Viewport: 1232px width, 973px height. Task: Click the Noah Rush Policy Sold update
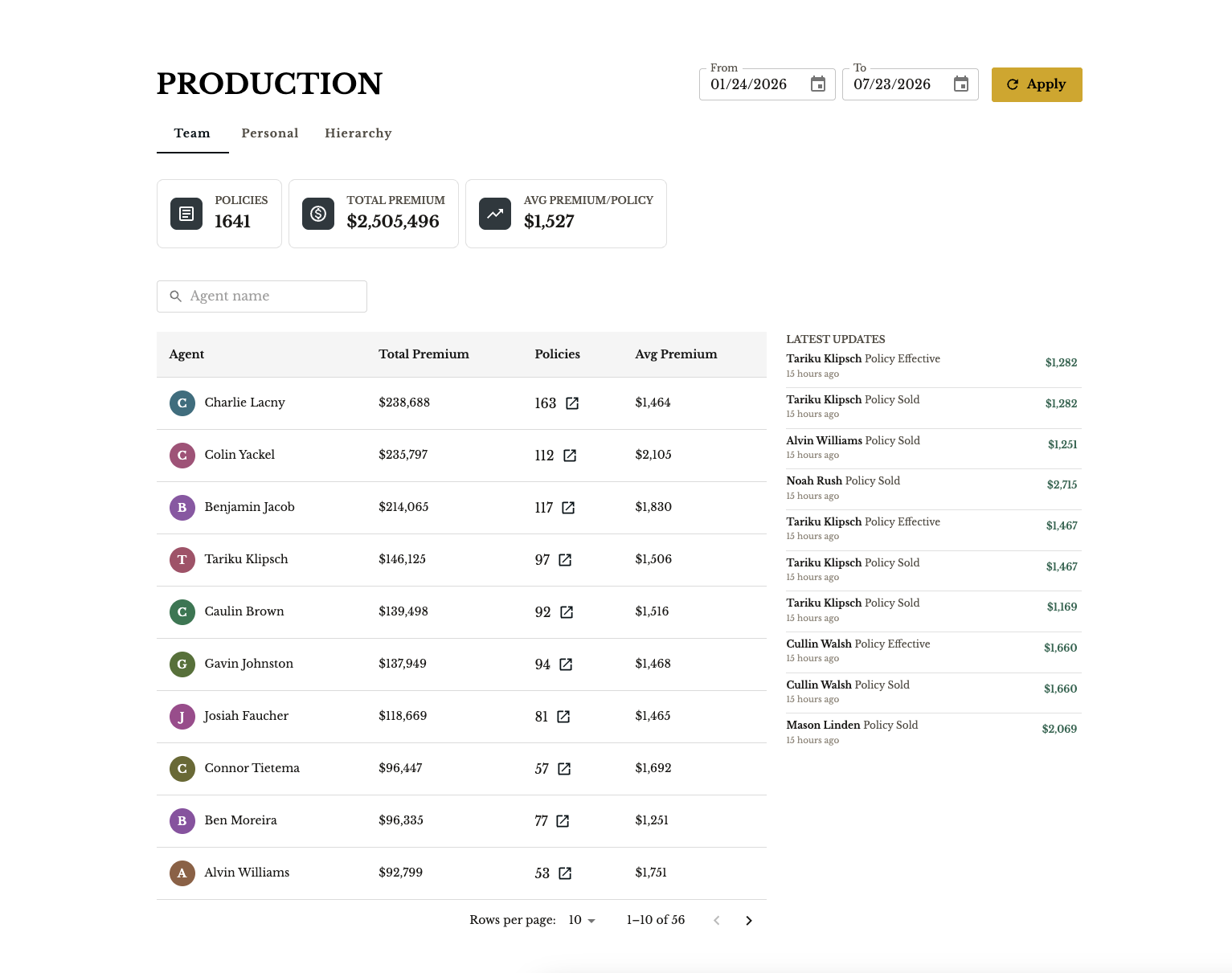pyautogui.click(x=934, y=489)
